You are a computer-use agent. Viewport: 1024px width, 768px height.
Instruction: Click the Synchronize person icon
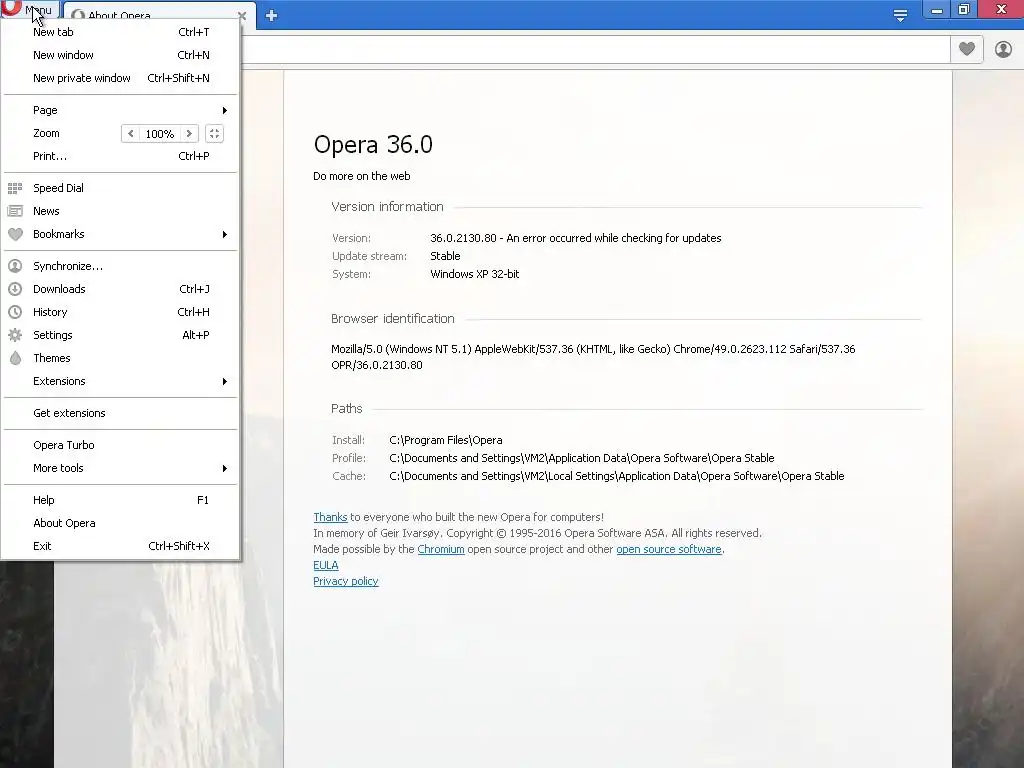click(15, 266)
